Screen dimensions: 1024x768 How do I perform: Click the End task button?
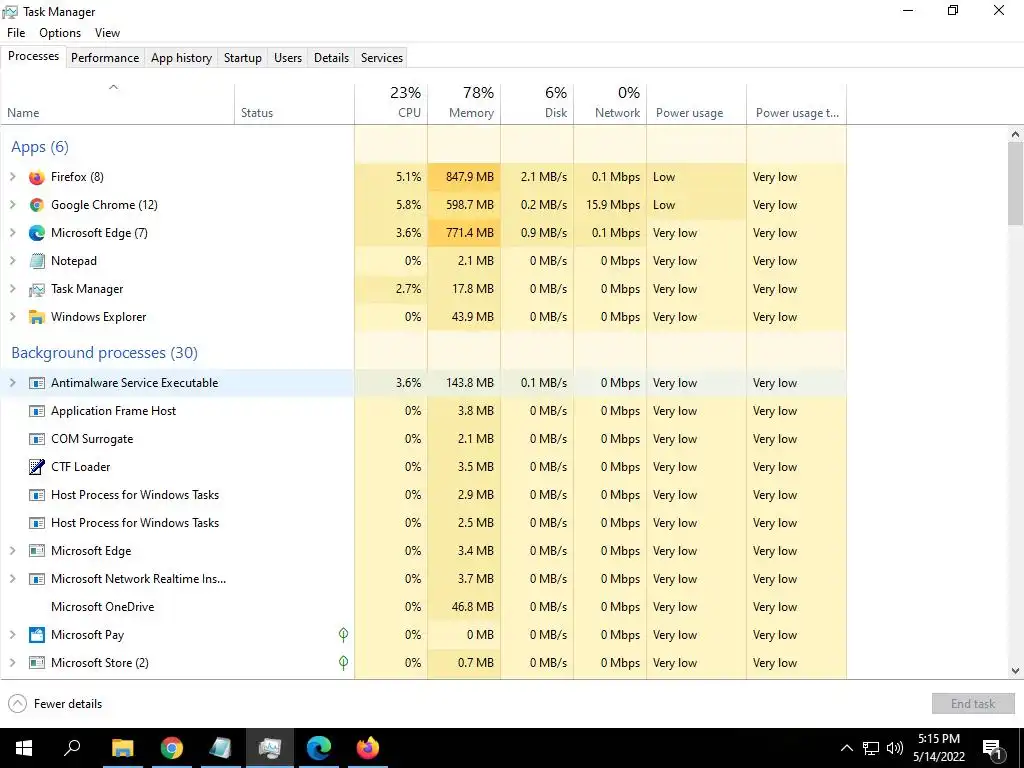(973, 704)
